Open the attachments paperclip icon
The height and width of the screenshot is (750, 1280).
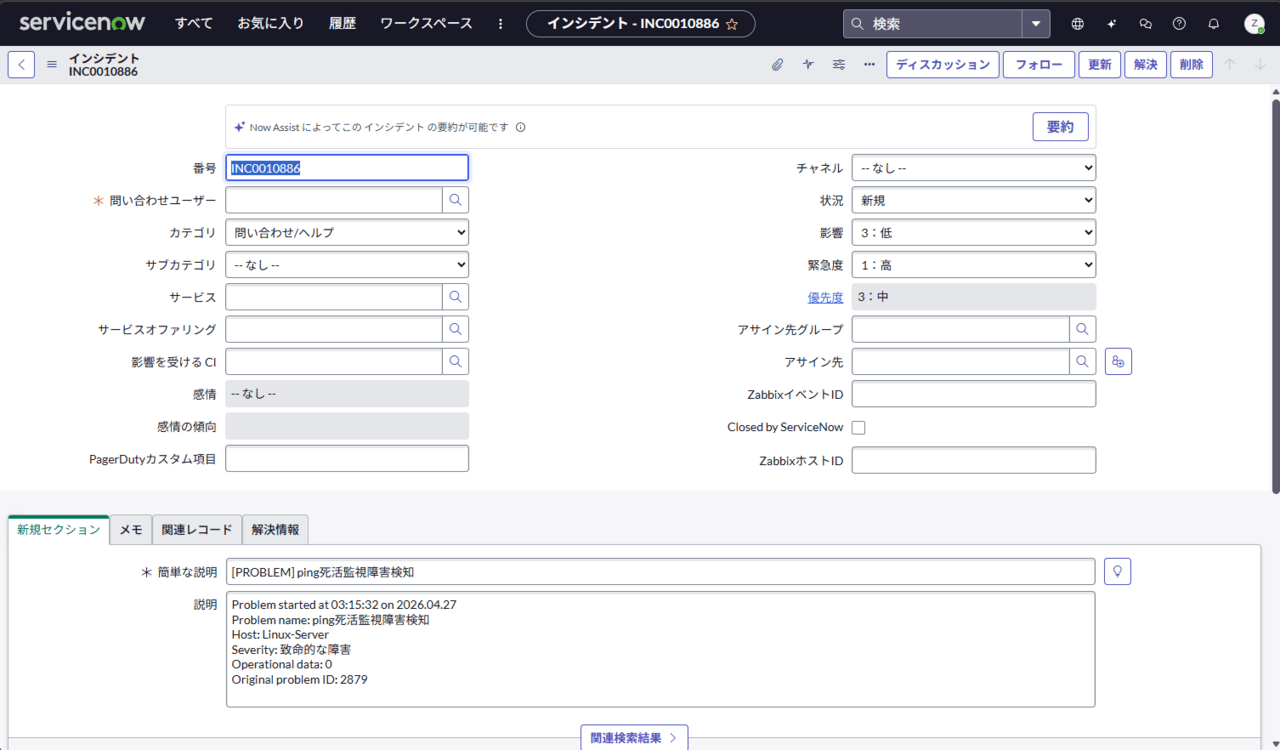coord(777,64)
